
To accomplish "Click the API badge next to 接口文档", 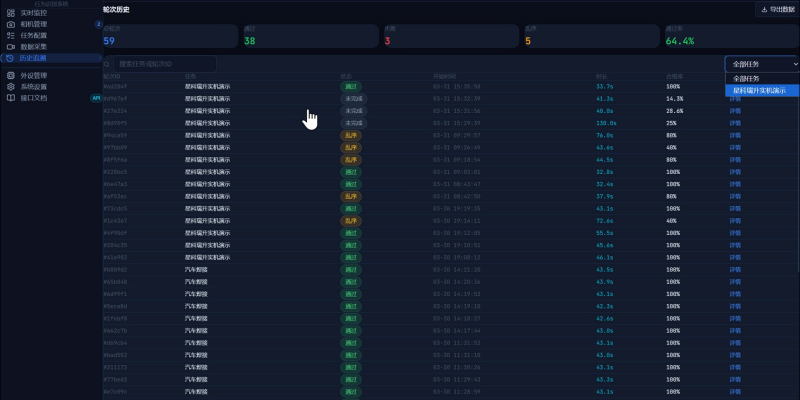I will (96, 98).
